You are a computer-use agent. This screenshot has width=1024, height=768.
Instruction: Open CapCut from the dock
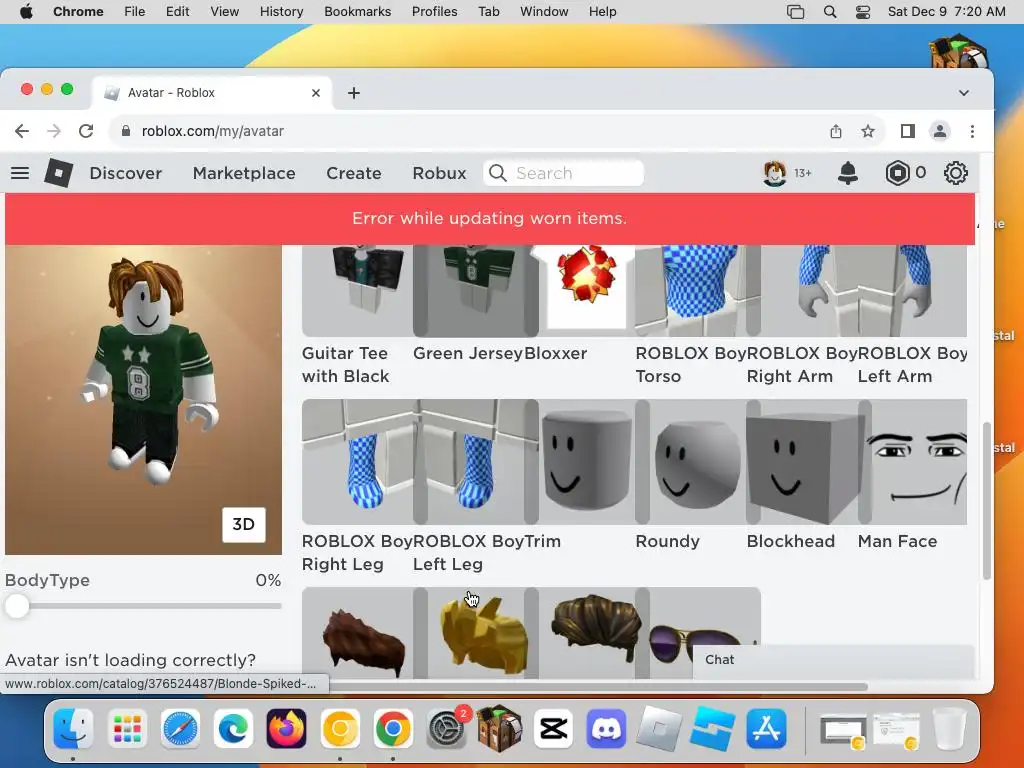pos(553,728)
